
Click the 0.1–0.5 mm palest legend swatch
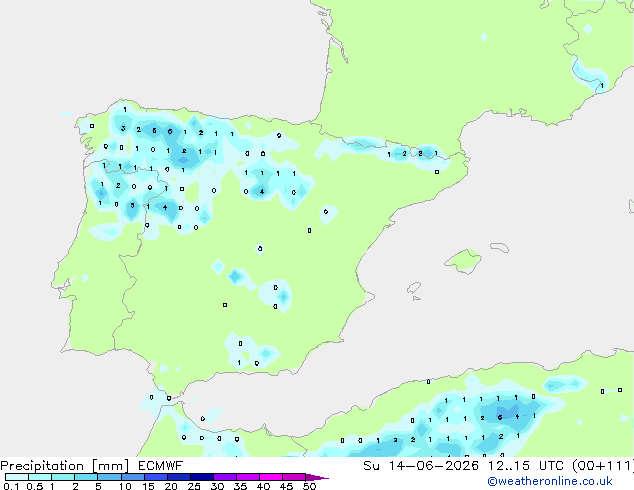coord(17,477)
